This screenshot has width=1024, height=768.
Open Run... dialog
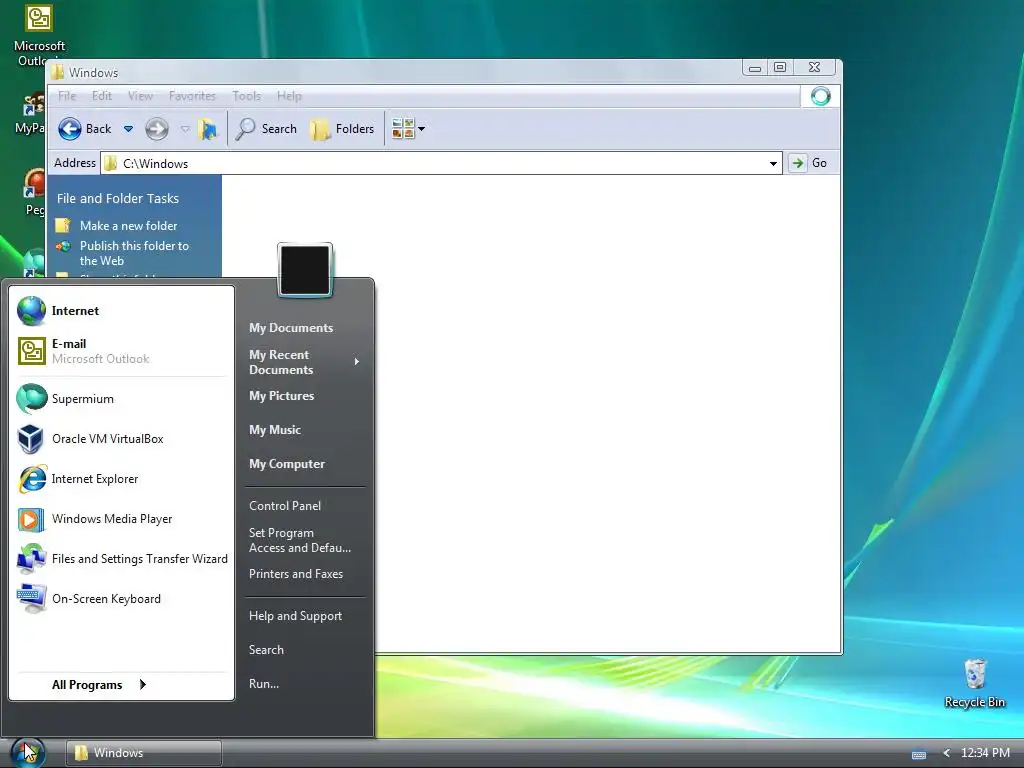[264, 684]
